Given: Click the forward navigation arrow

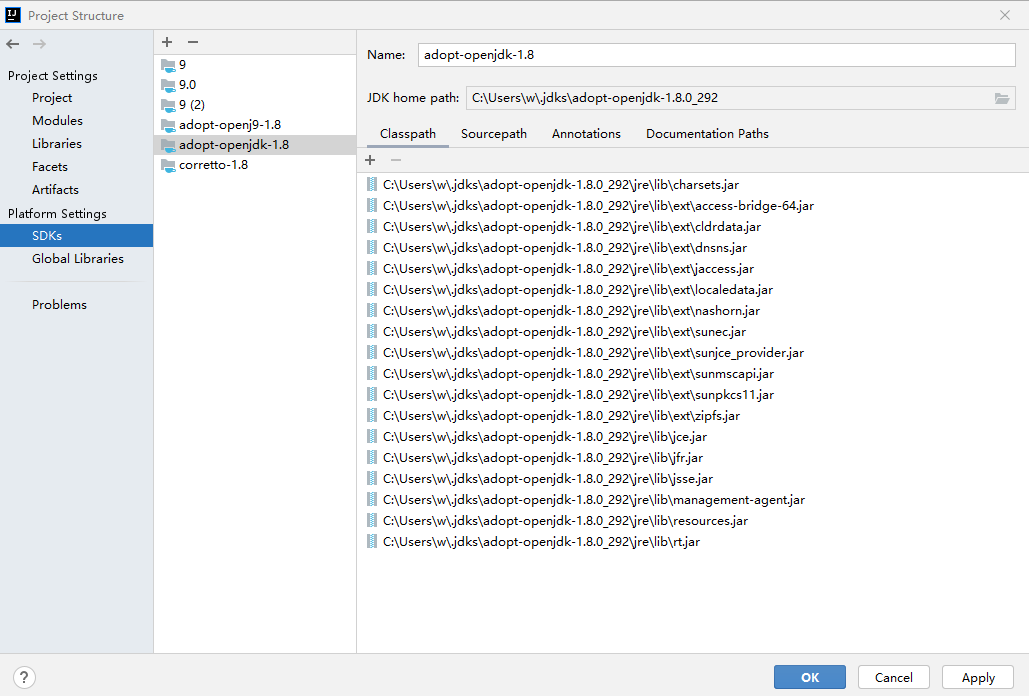Looking at the screenshot, I should pyautogui.click(x=39, y=44).
